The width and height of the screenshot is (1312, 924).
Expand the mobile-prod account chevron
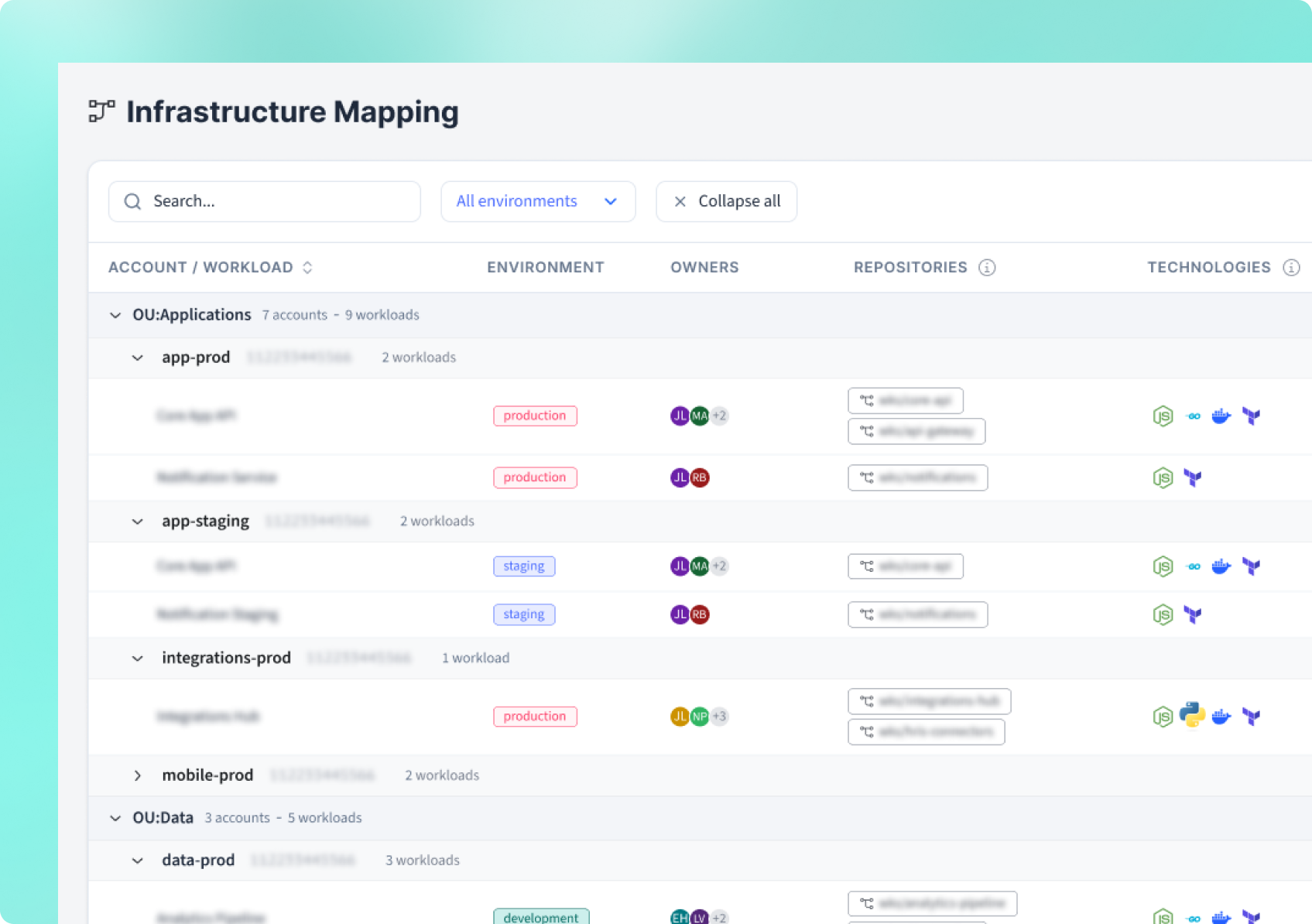coord(138,776)
